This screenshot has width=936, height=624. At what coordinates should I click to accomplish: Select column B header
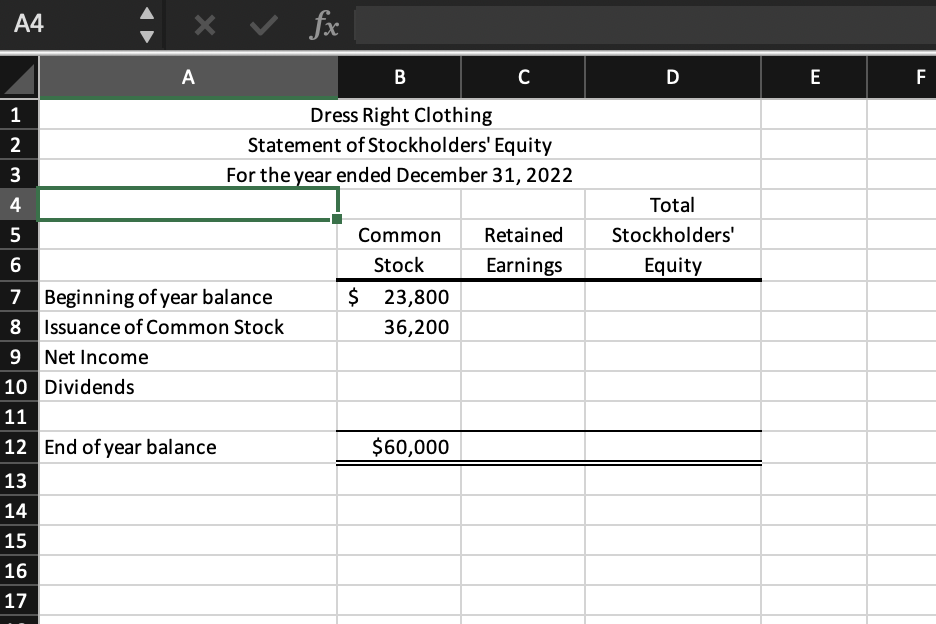[x=398, y=77]
